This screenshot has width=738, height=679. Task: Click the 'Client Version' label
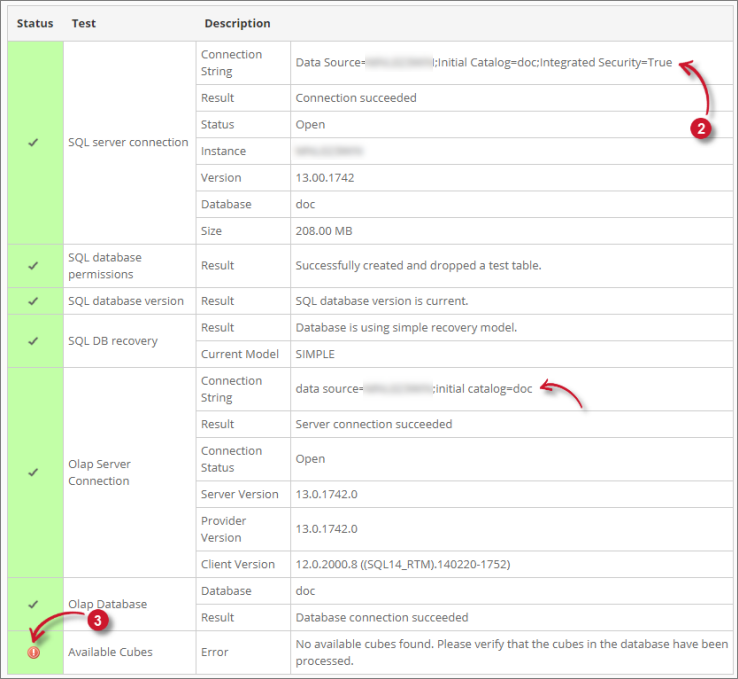point(238,565)
